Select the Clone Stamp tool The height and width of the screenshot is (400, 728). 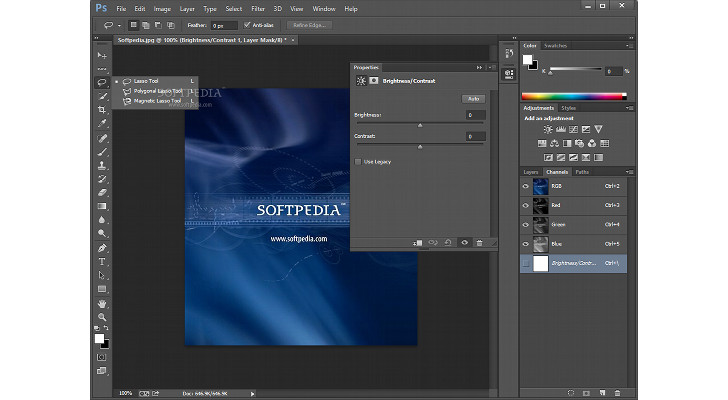(x=102, y=165)
